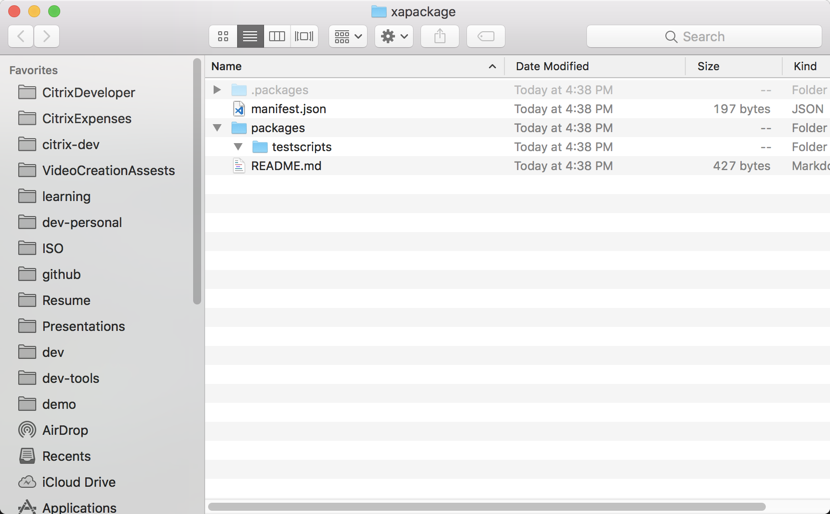Image resolution: width=830 pixels, height=514 pixels.
Task: Collapse the packages folder disclosure triangle
Action: click(217, 128)
